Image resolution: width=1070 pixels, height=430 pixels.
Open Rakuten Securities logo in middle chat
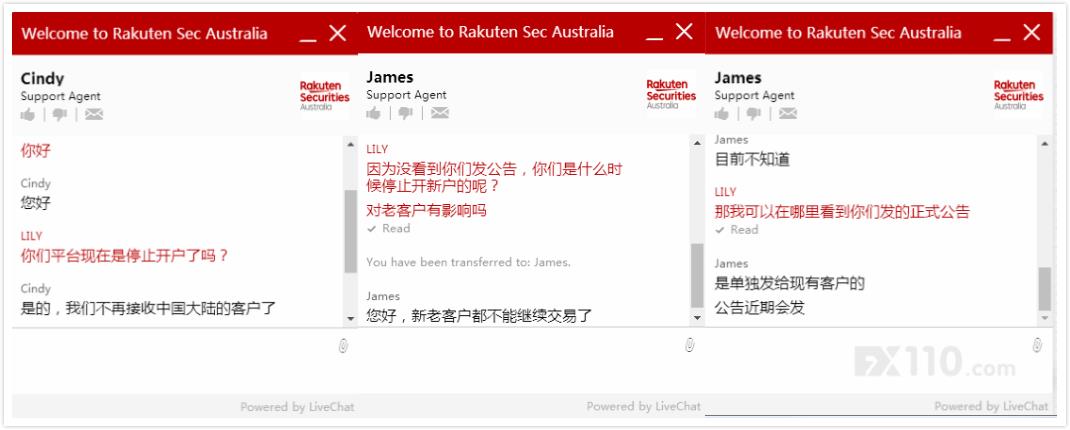pos(671,94)
